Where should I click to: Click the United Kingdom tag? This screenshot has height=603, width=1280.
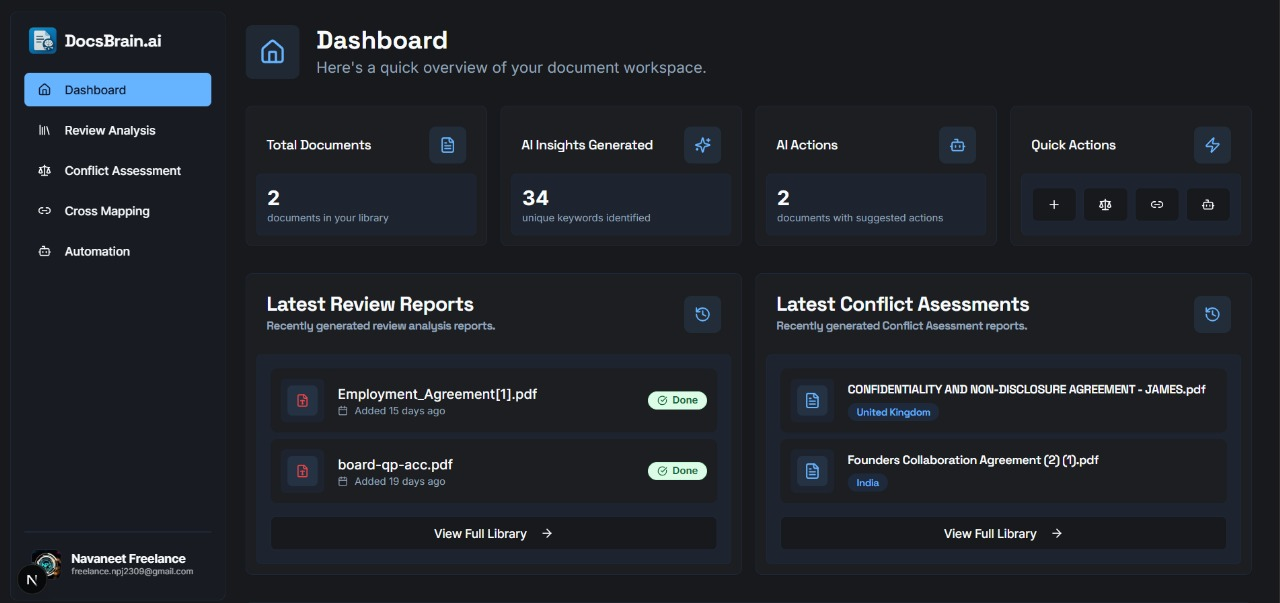tap(893, 412)
